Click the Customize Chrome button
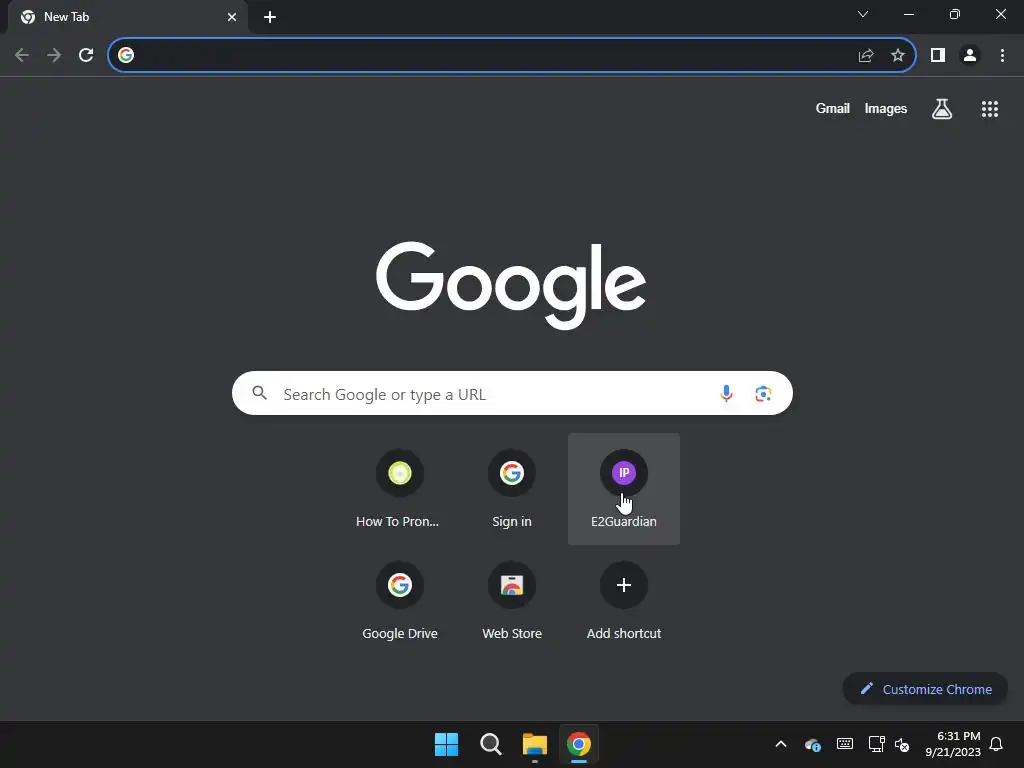Viewport: 1024px width, 768px height. click(x=925, y=689)
